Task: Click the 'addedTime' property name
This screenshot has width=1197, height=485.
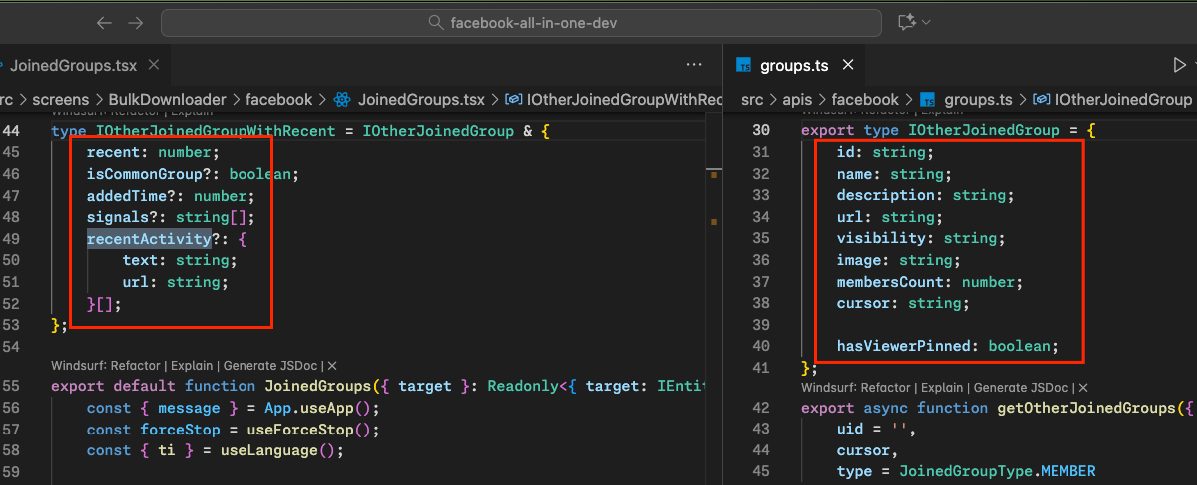Action: click(127, 196)
